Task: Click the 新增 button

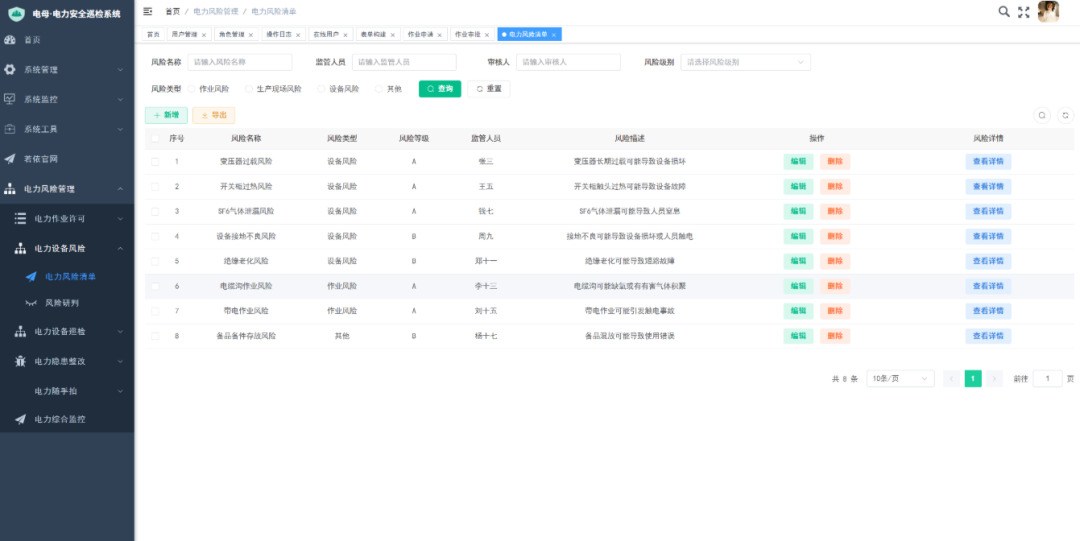Action: [166, 115]
